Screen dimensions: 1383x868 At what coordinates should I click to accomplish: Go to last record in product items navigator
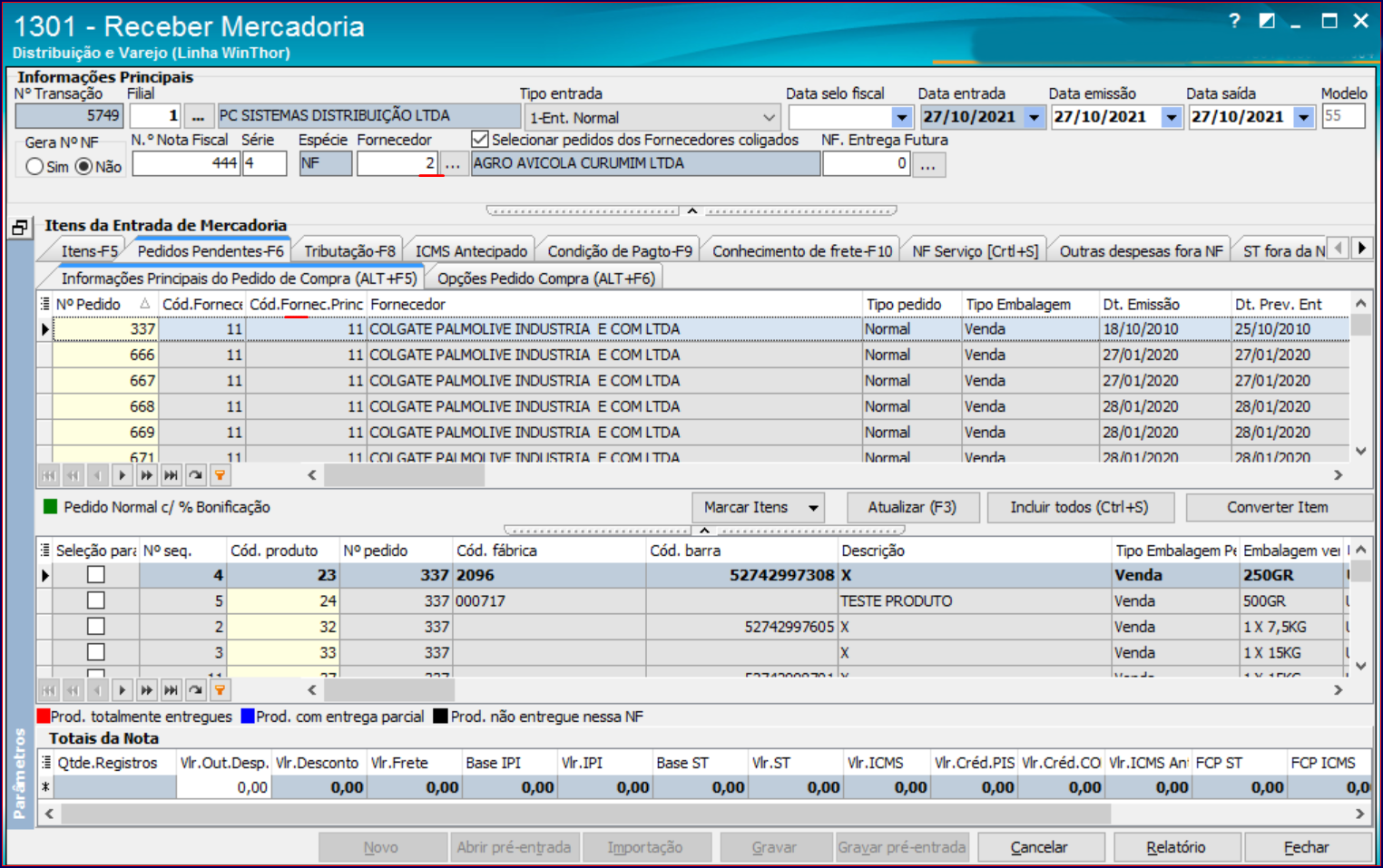tap(171, 690)
